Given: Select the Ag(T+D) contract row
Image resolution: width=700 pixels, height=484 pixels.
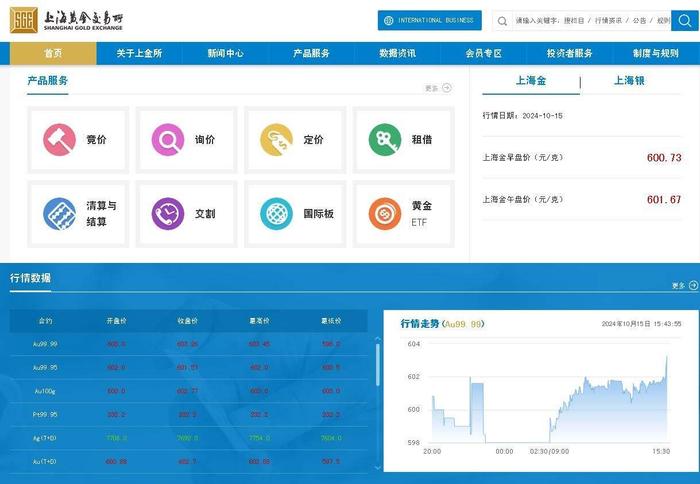Looking at the screenshot, I should (x=189, y=438).
